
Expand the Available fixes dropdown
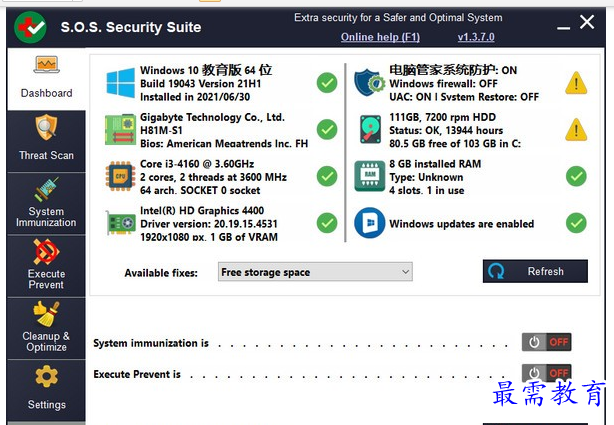315,272
